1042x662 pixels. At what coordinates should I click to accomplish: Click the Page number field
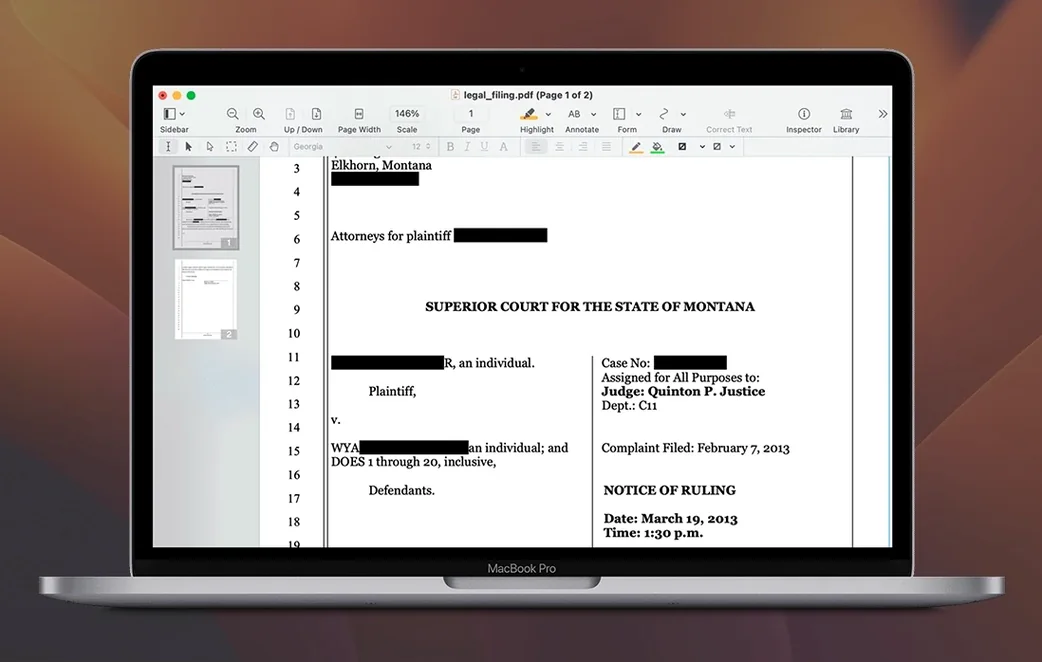tap(470, 114)
